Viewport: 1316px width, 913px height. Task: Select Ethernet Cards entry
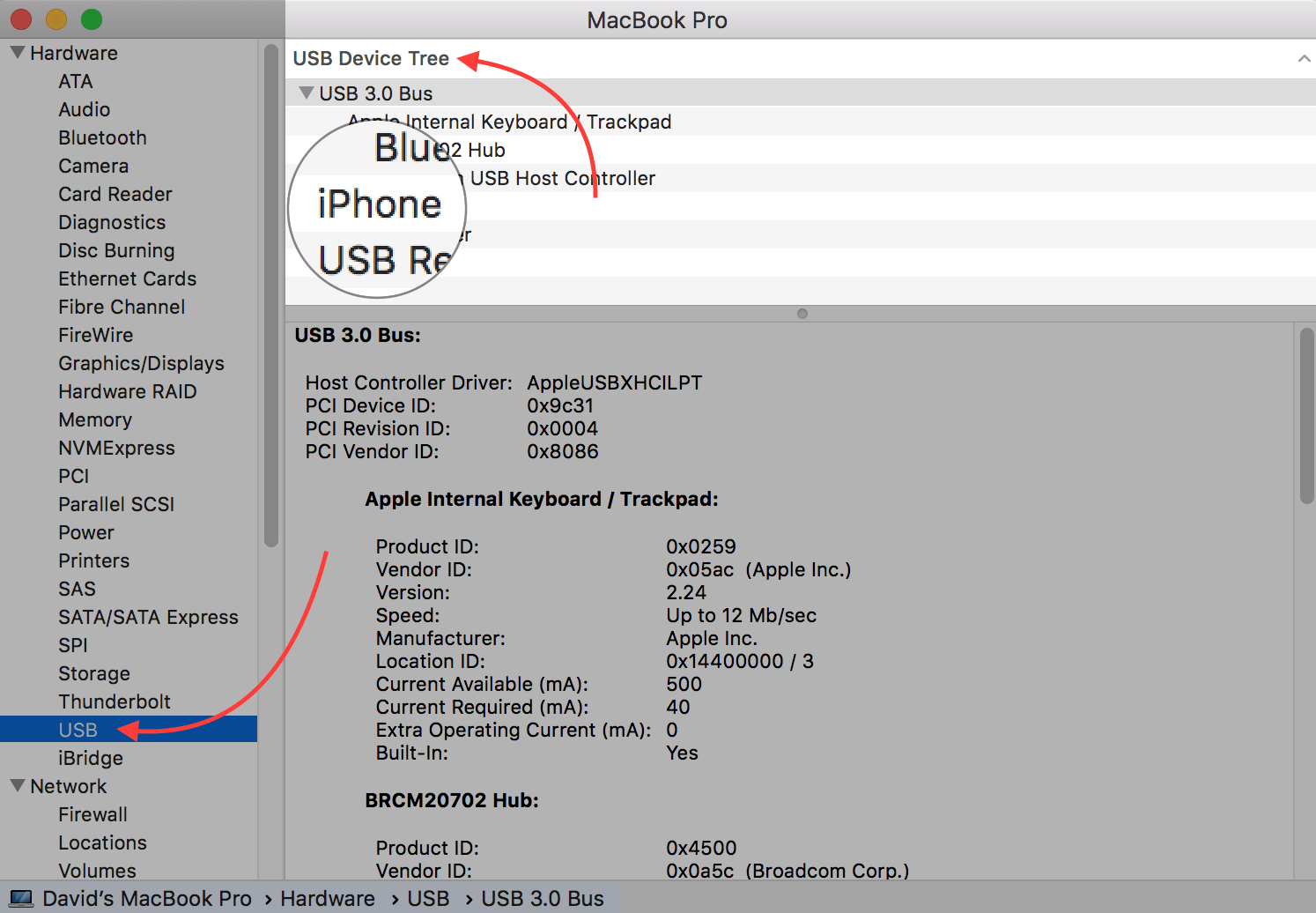(x=128, y=278)
